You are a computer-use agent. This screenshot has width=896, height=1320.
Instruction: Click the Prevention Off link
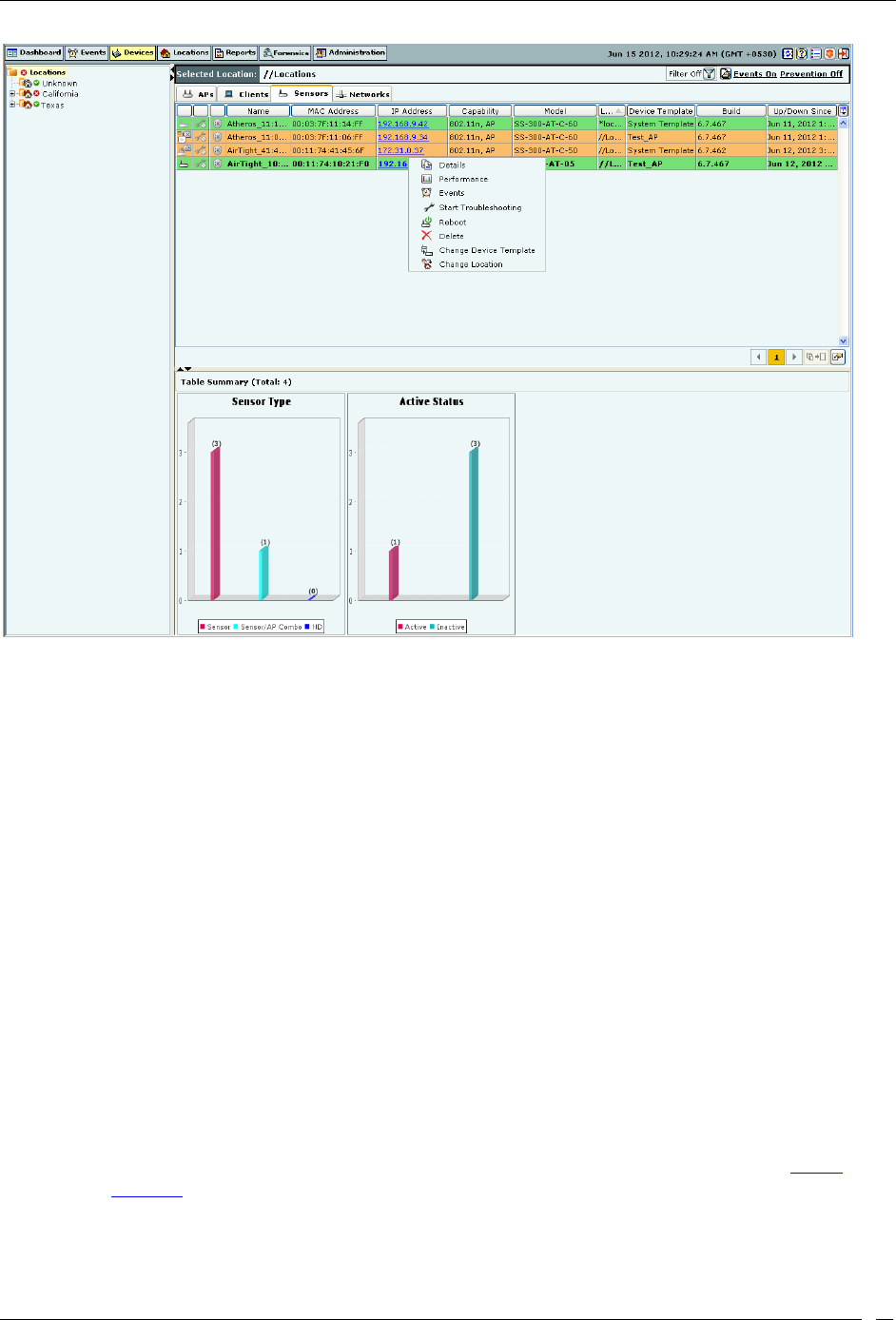tap(811, 73)
